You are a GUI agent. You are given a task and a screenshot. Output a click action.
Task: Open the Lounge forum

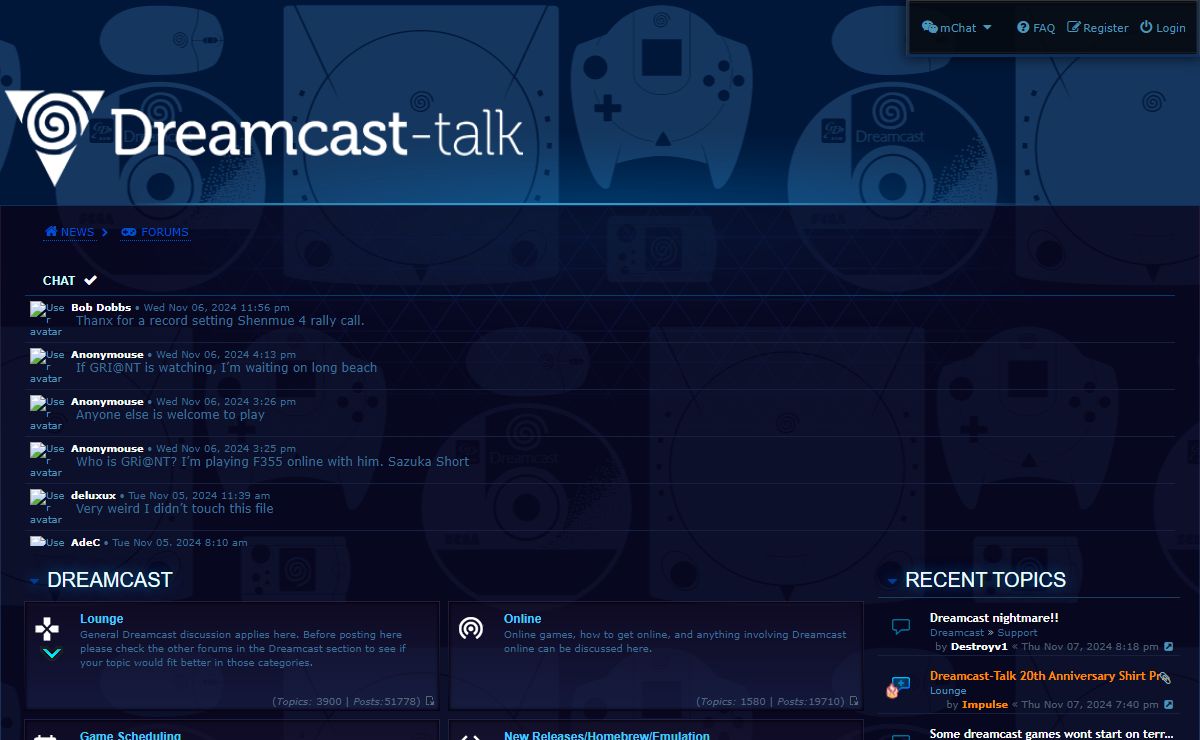coord(102,619)
